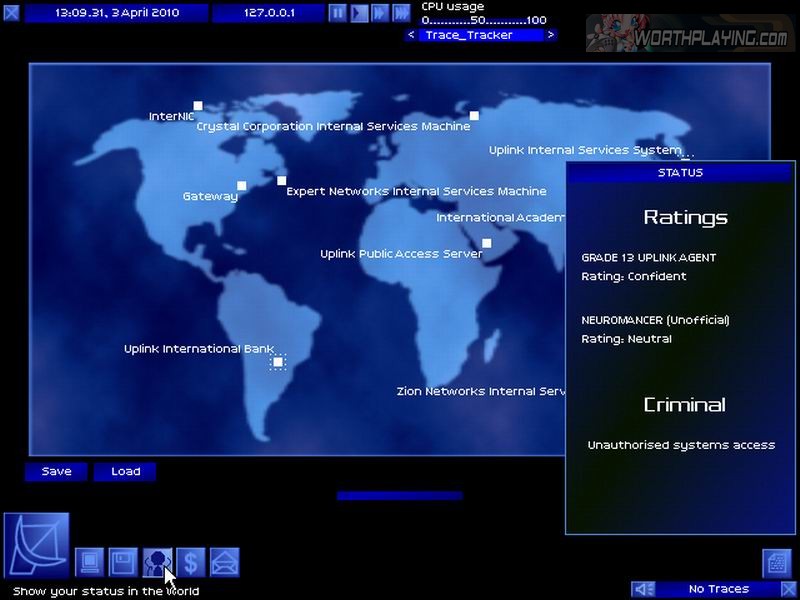800x600 pixels.
Task: Click the Save button below the map
Action: (x=56, y=472)
